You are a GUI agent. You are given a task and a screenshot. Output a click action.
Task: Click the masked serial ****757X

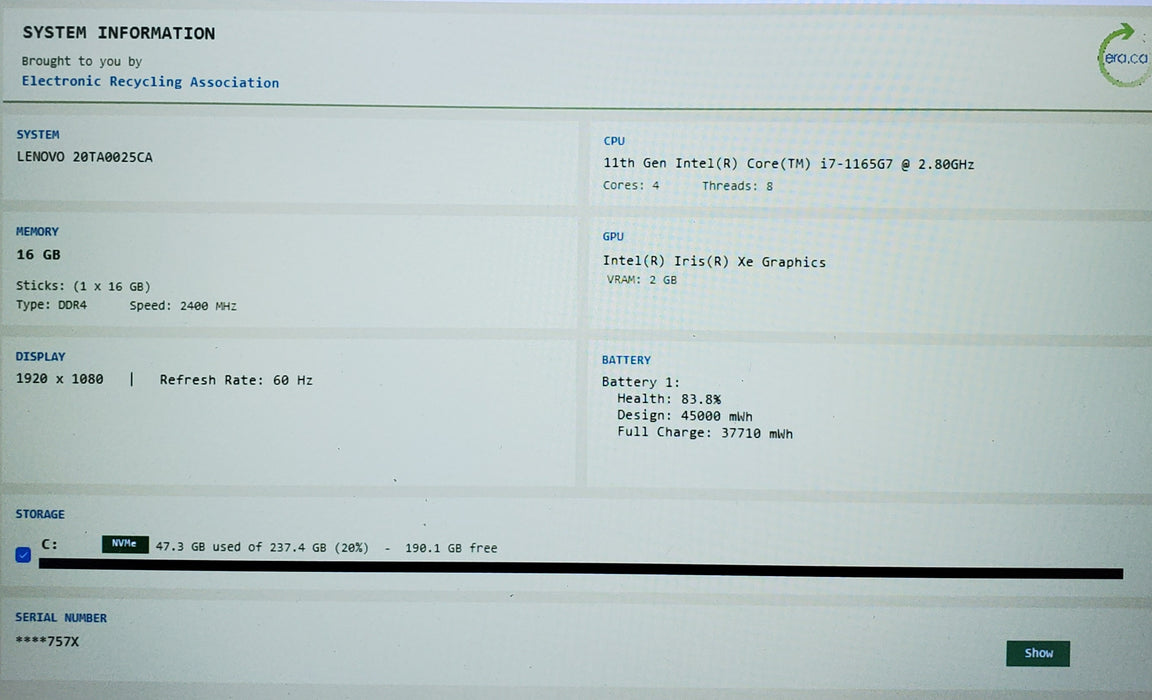click(47, 641)
